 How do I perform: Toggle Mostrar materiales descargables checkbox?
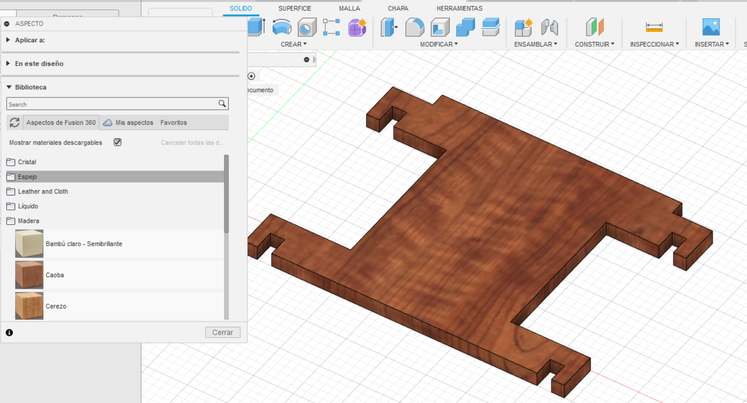point(117,143)
